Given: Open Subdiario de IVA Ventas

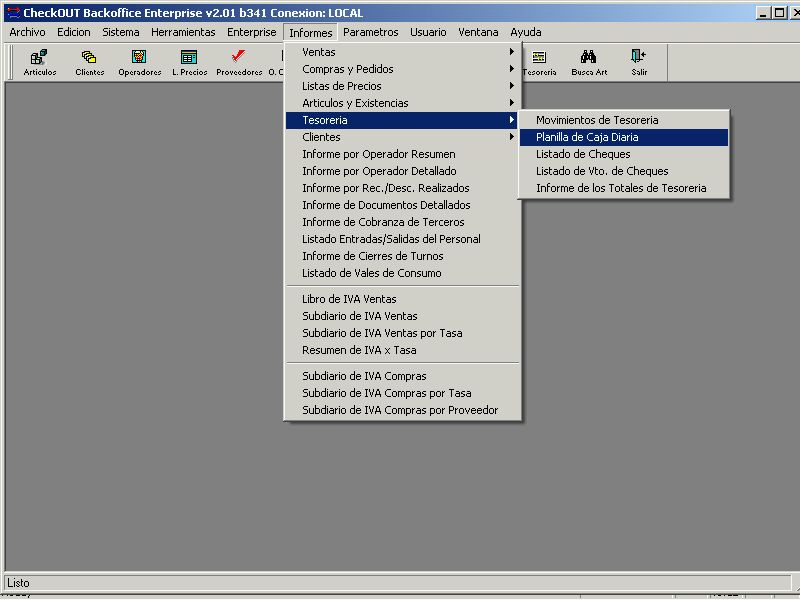Looking at the screenshot, I should (x=403, y=316).
